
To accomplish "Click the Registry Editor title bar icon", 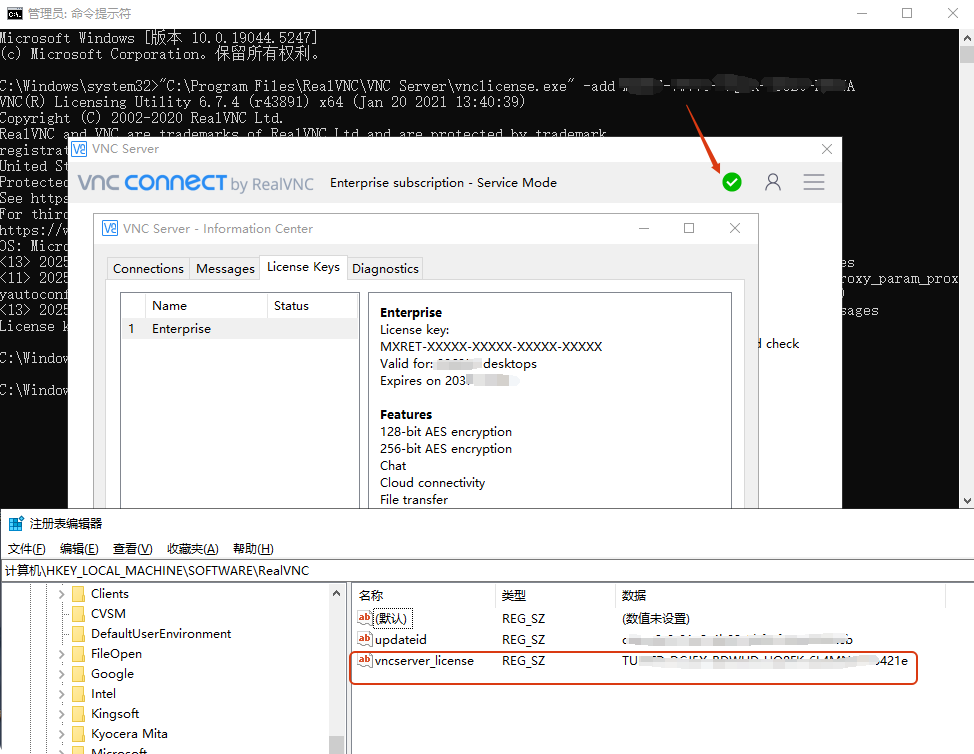I will [x=16, y=524].
